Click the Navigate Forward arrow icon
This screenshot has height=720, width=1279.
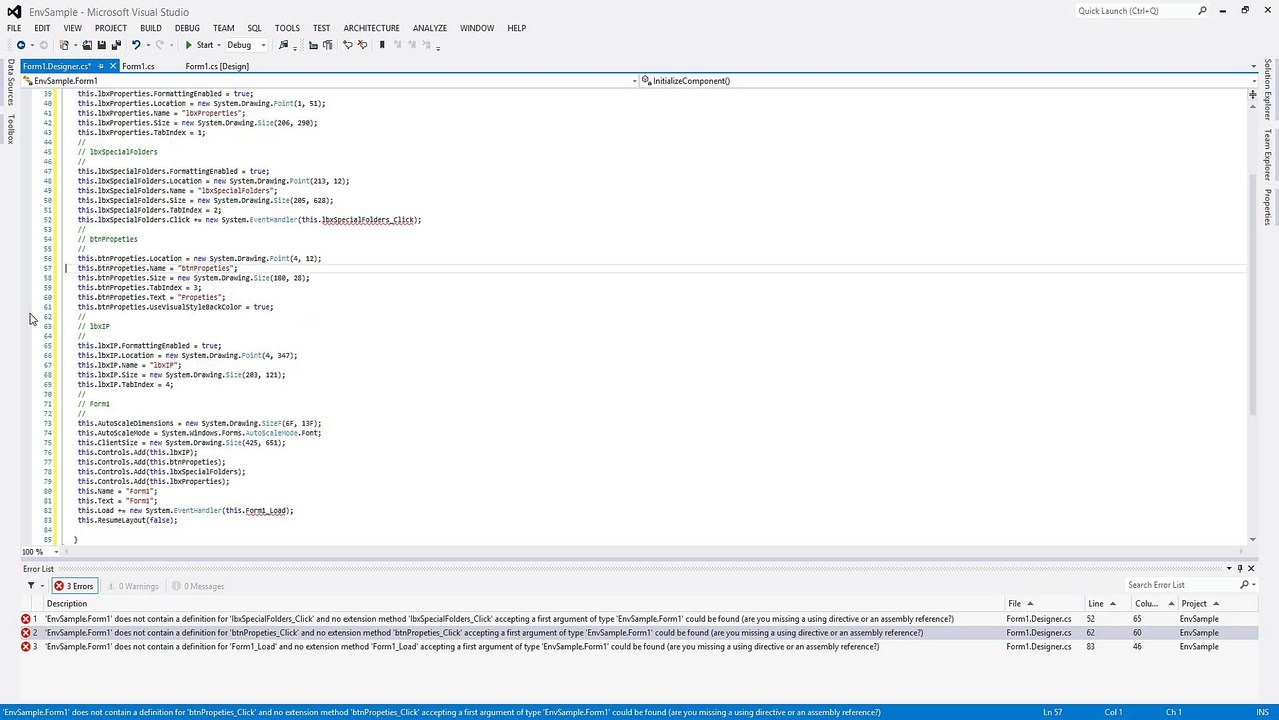(x=43, y=45)
